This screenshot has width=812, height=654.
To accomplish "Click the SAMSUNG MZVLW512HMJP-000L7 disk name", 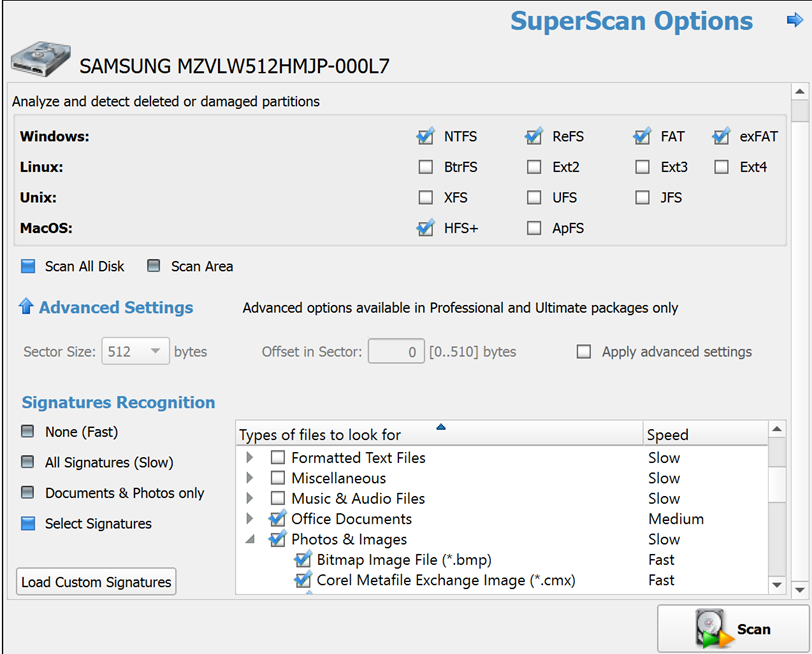I will [234, 66].
